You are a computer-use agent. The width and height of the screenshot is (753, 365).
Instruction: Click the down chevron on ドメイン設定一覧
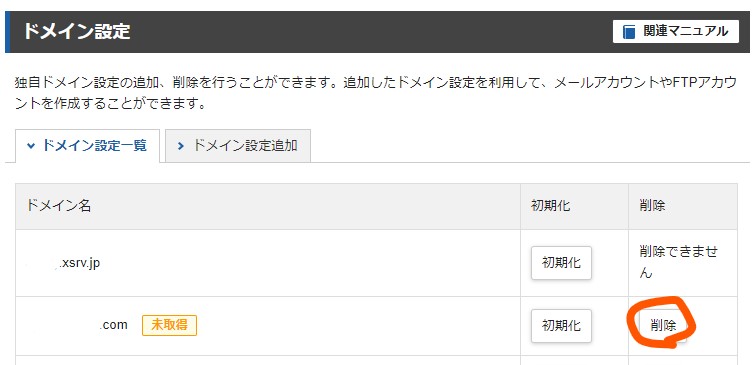click(x=31, y=146)
